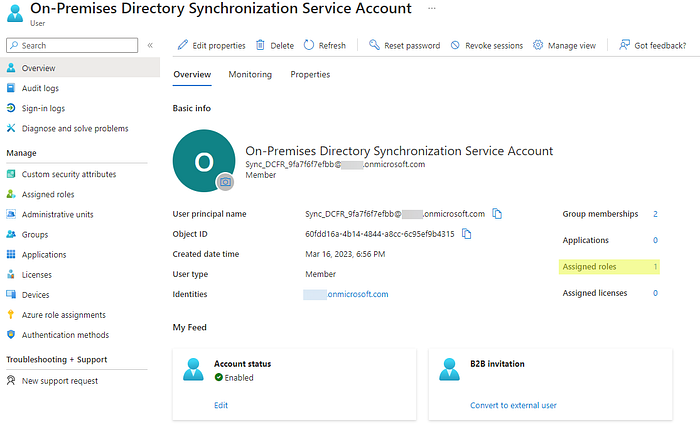The image size is (700, 429).
Task: Click the Custom security attributes icon
Action: (x=11, y=174)
